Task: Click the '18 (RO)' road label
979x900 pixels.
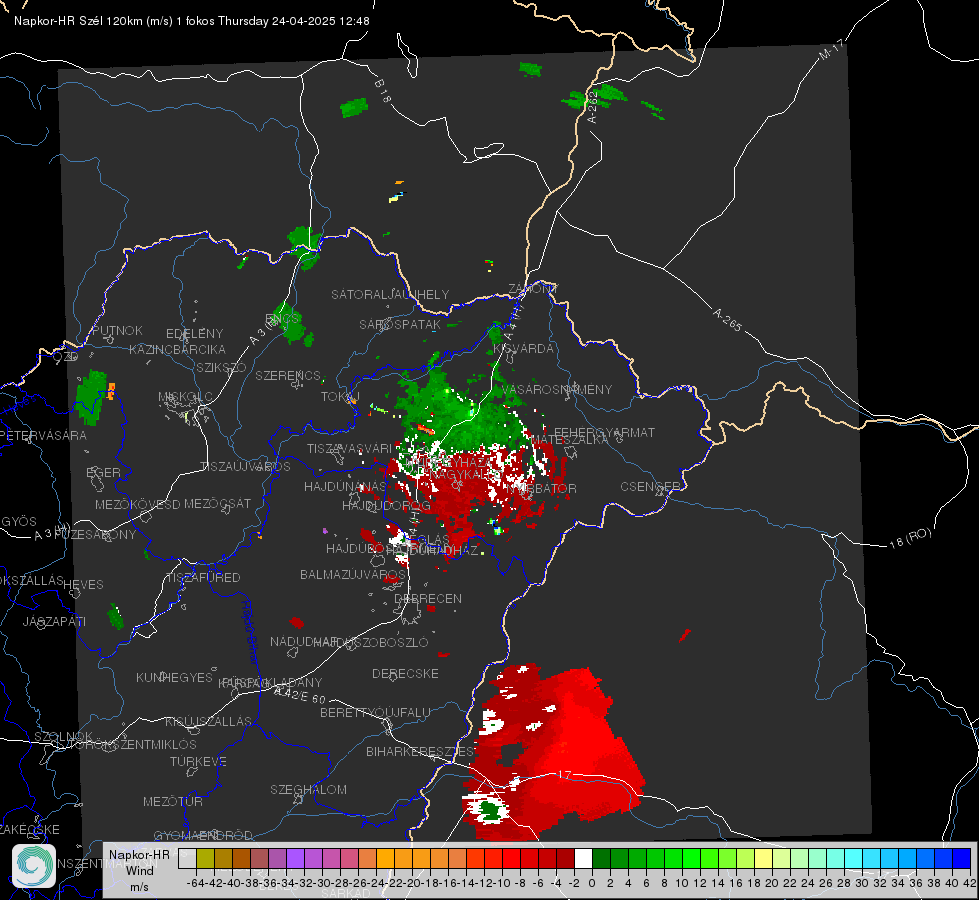Action: (x=910, y=538)
